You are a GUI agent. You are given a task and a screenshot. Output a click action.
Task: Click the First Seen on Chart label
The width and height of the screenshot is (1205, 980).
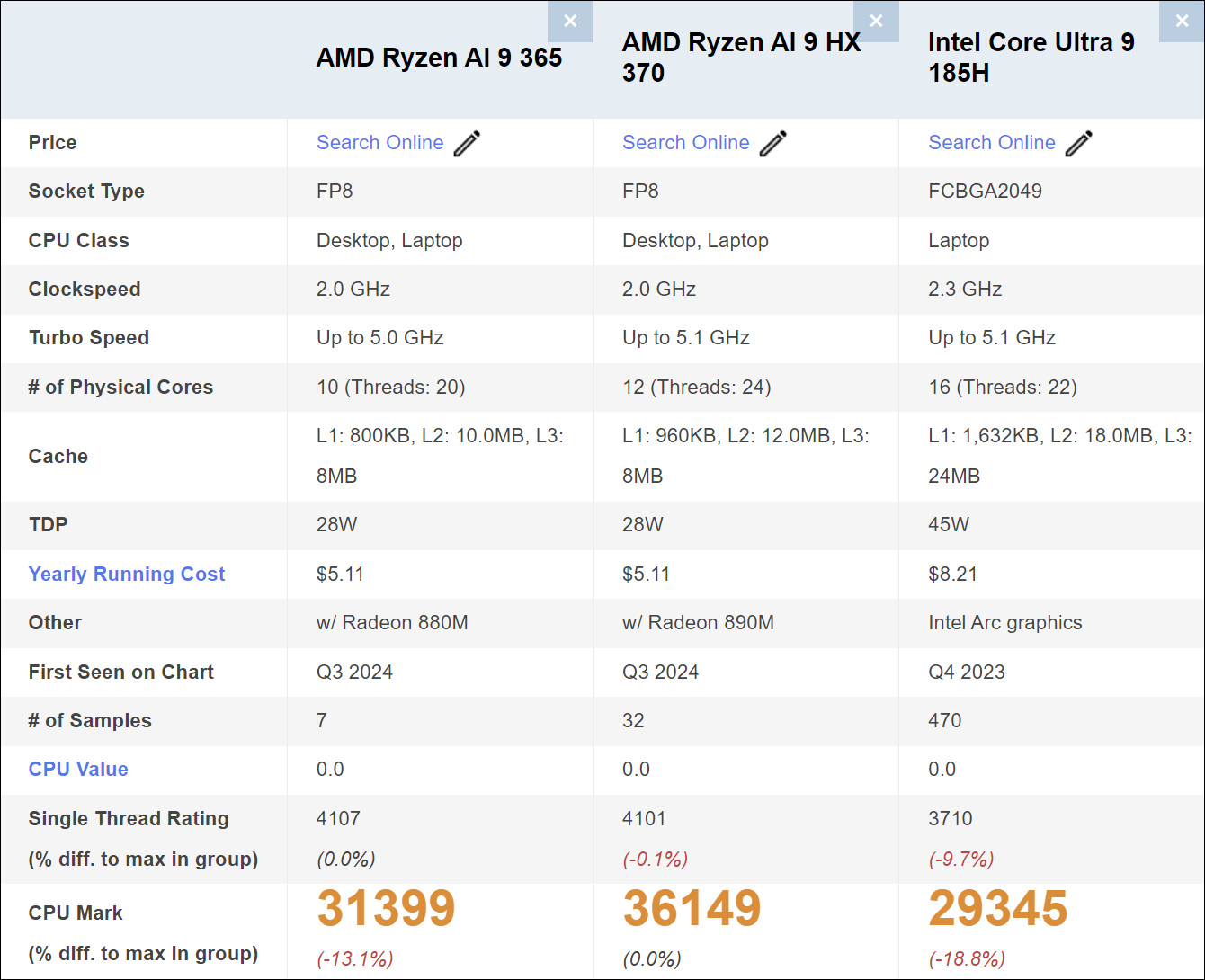pos(120,672)
